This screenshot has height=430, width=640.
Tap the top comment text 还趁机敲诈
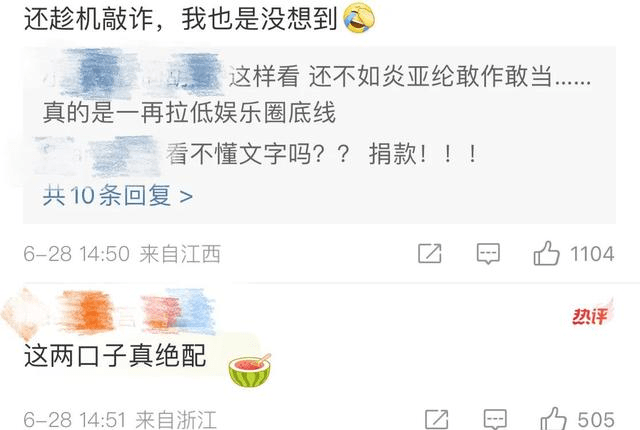pos(180,19)
